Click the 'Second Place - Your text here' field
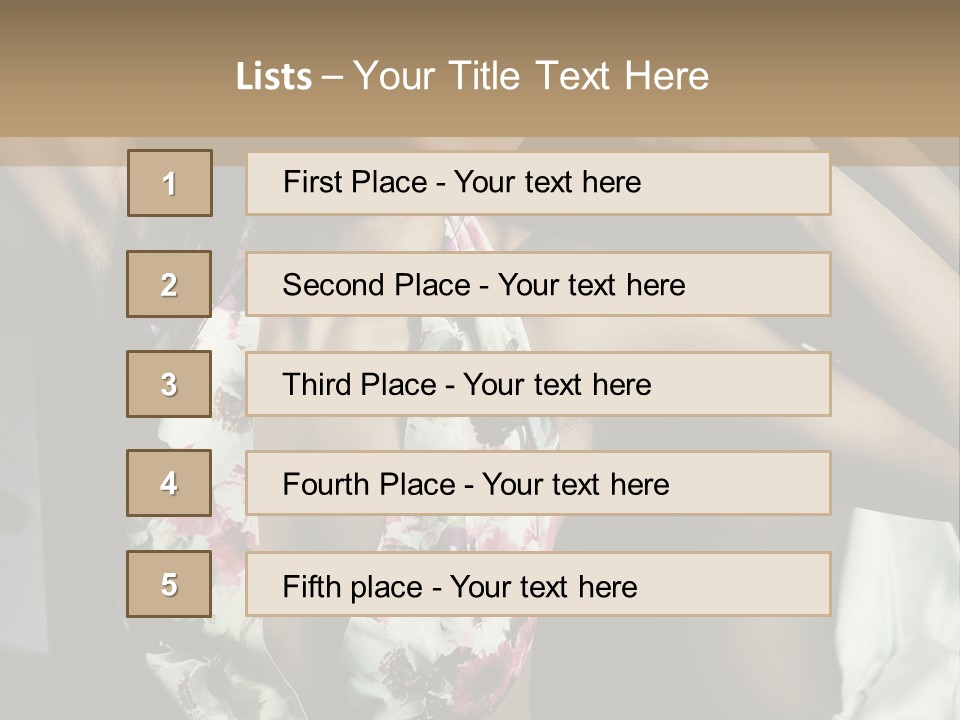 click(538, 284)
